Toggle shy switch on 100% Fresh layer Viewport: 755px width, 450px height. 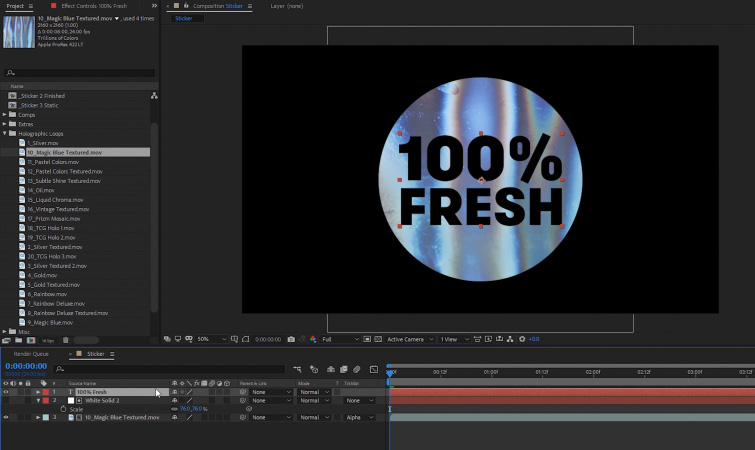(x=174, y=392)
